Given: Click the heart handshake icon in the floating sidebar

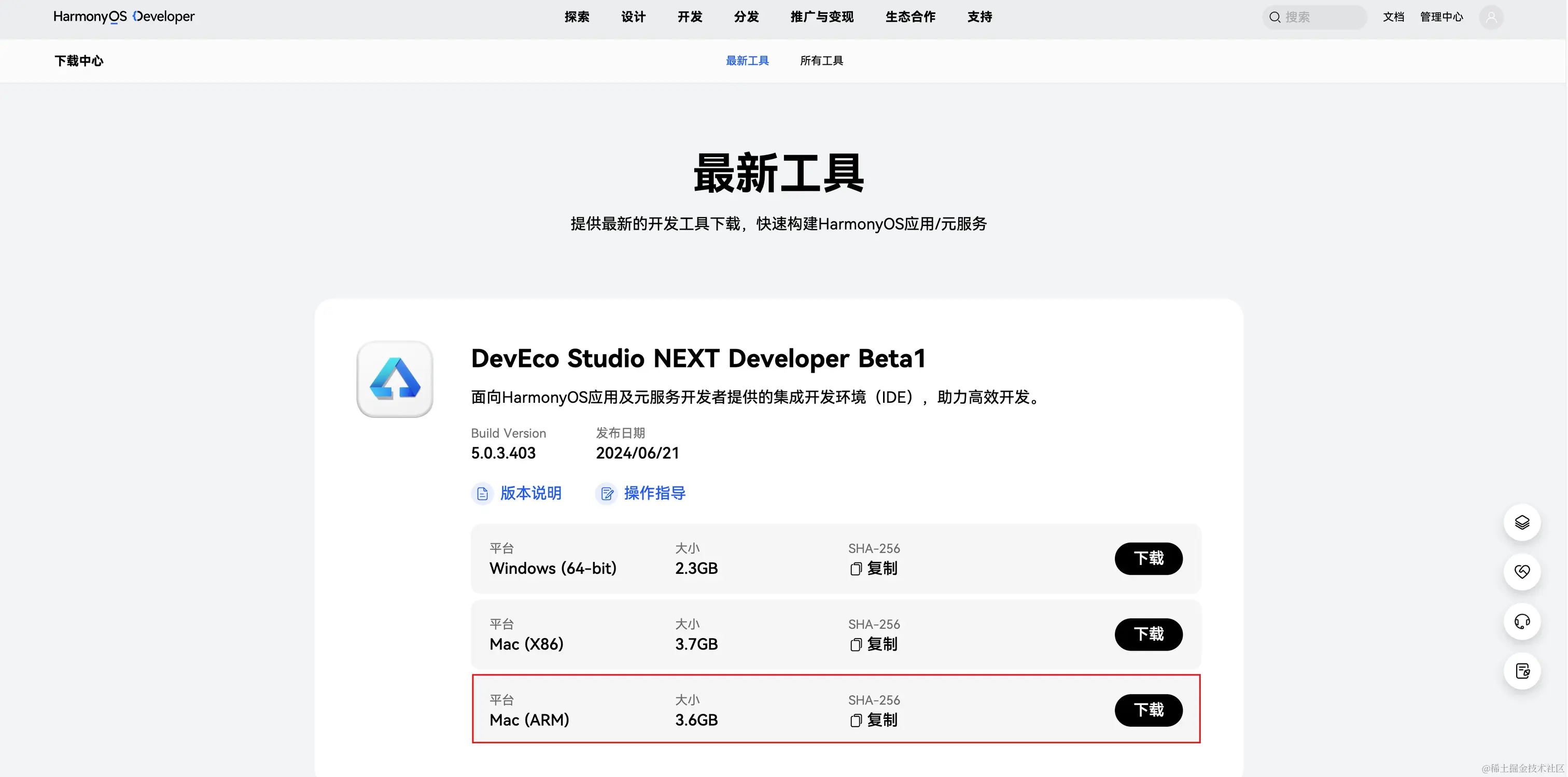Looking at the screenshot, I should [1522, 571].
